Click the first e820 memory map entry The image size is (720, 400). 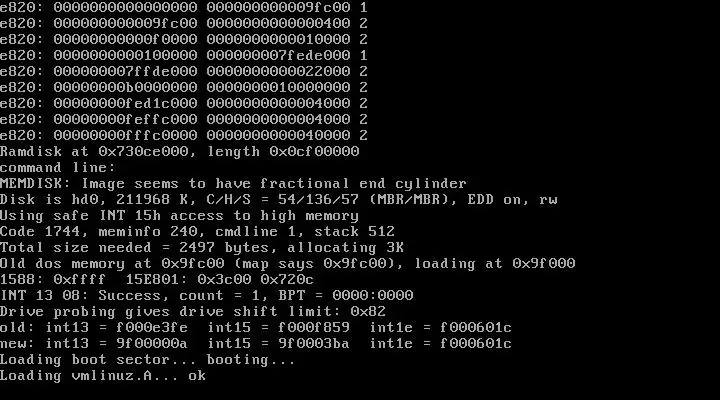pos(184,7)
